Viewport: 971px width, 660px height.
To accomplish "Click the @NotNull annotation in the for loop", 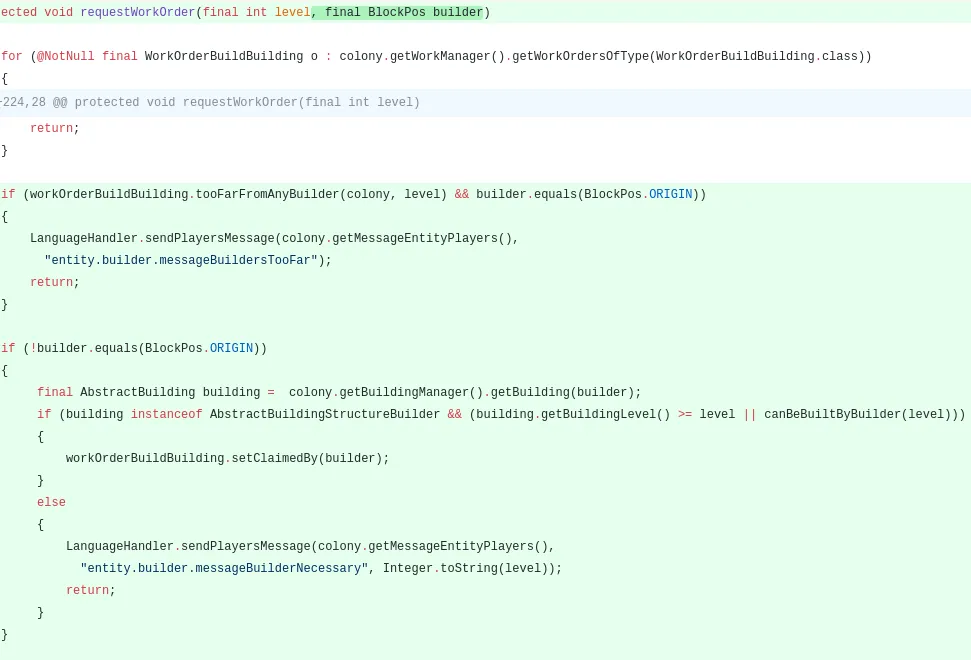I will (66, 56).
